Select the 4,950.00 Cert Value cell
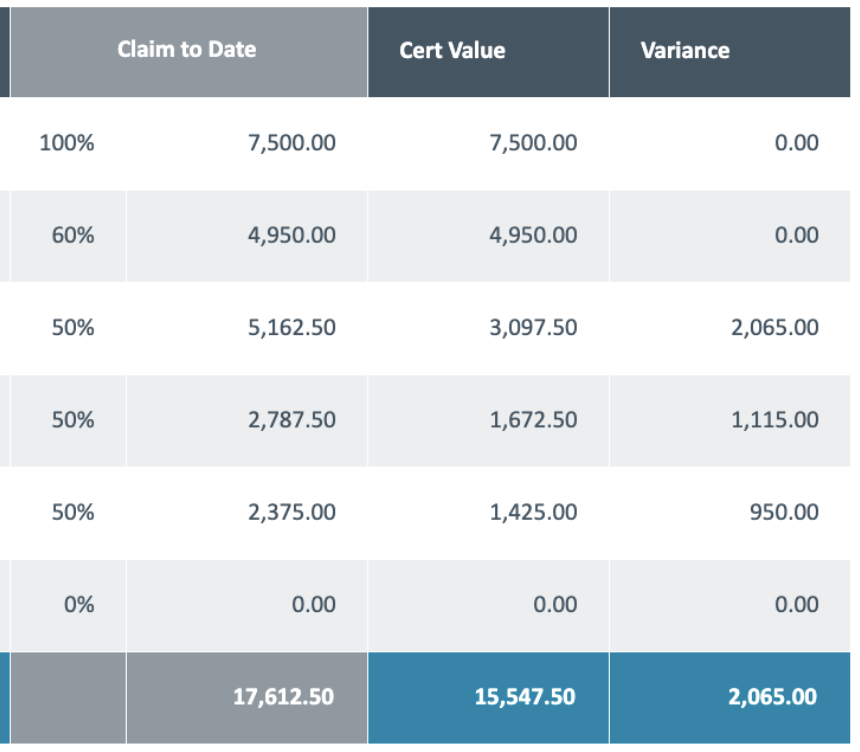860x752 pixels. (x=533, y=236)
